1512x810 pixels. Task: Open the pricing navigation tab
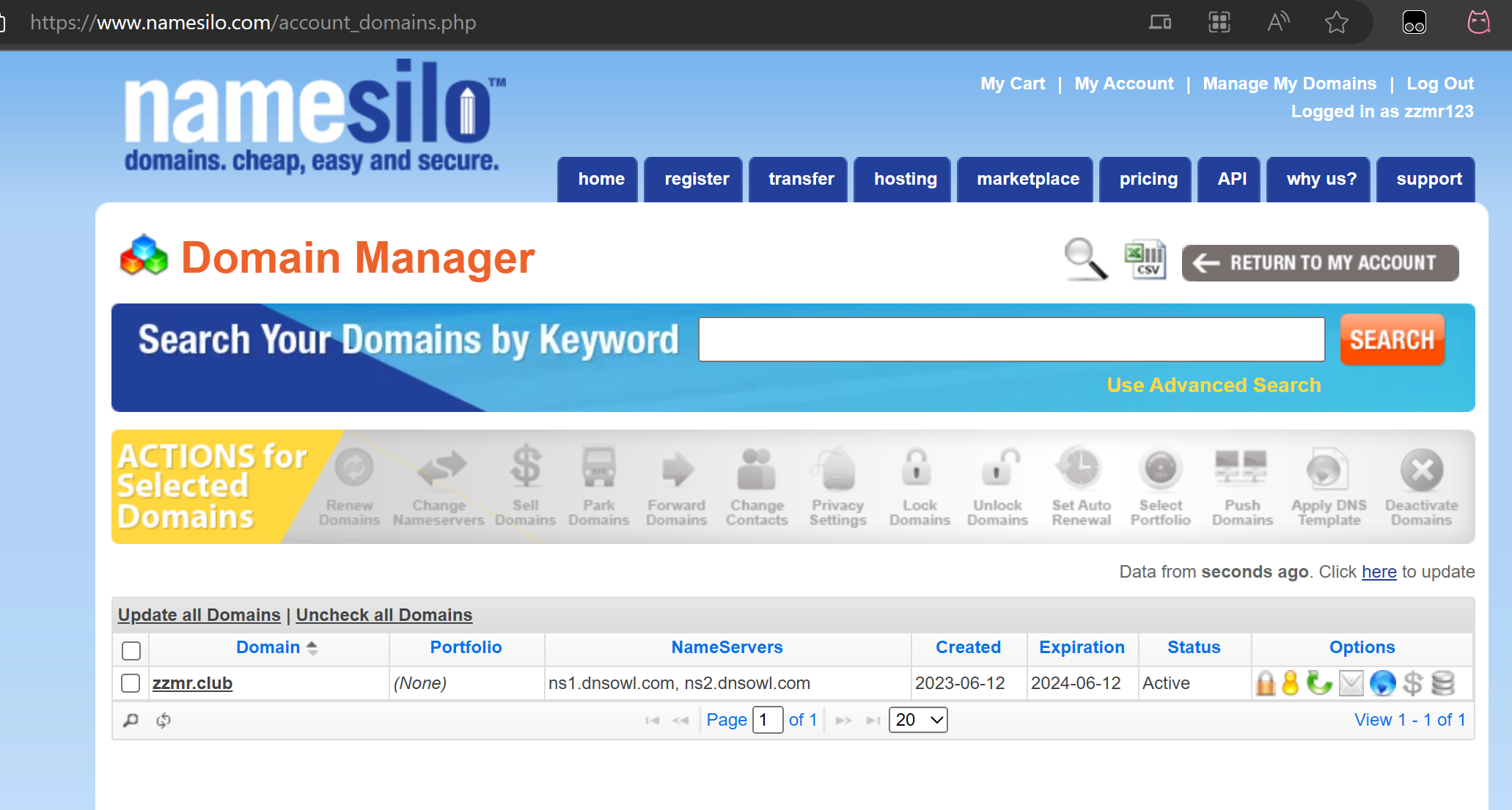1148,180
